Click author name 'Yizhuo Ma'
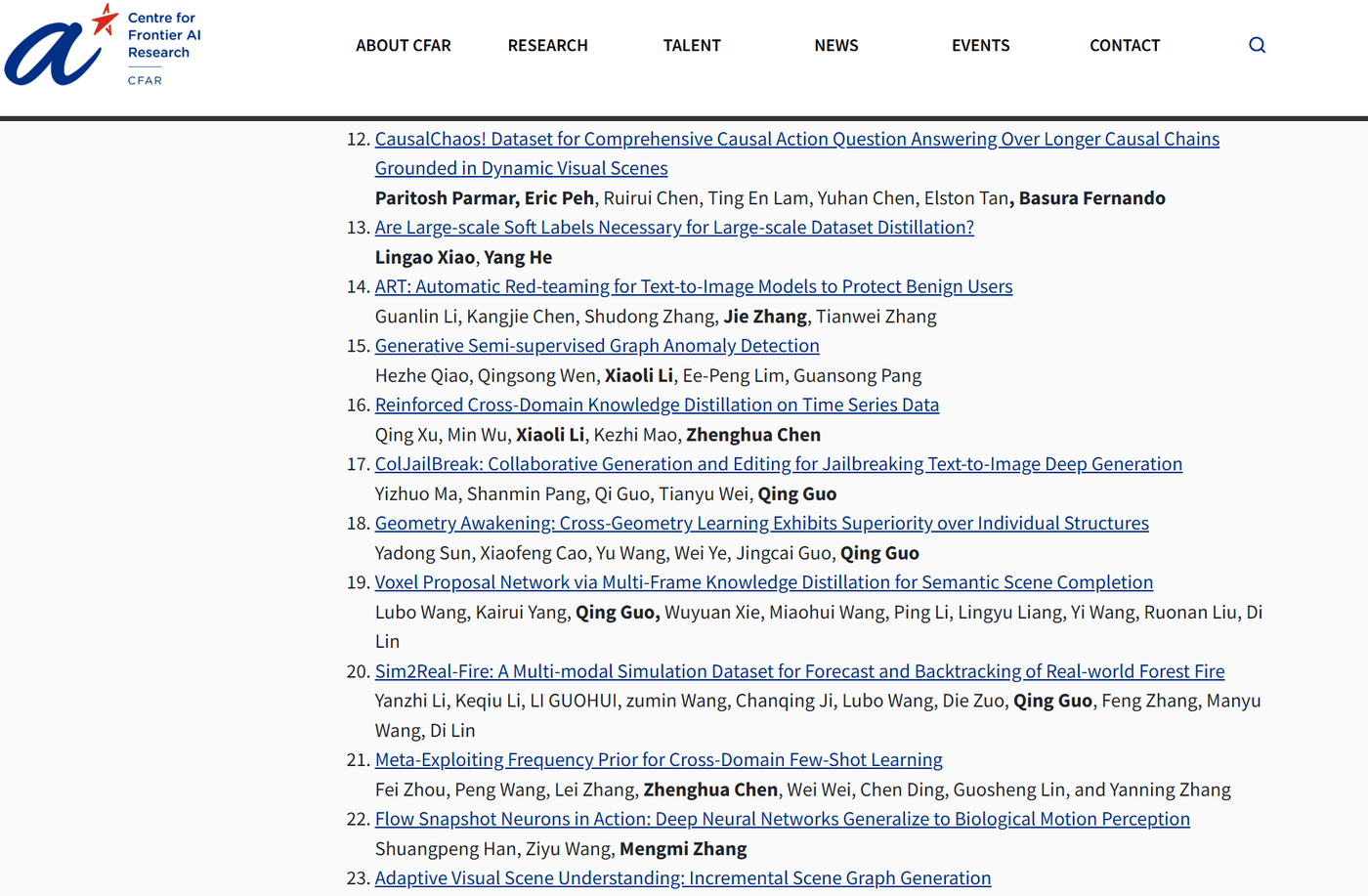 click(x=416, y=493)
